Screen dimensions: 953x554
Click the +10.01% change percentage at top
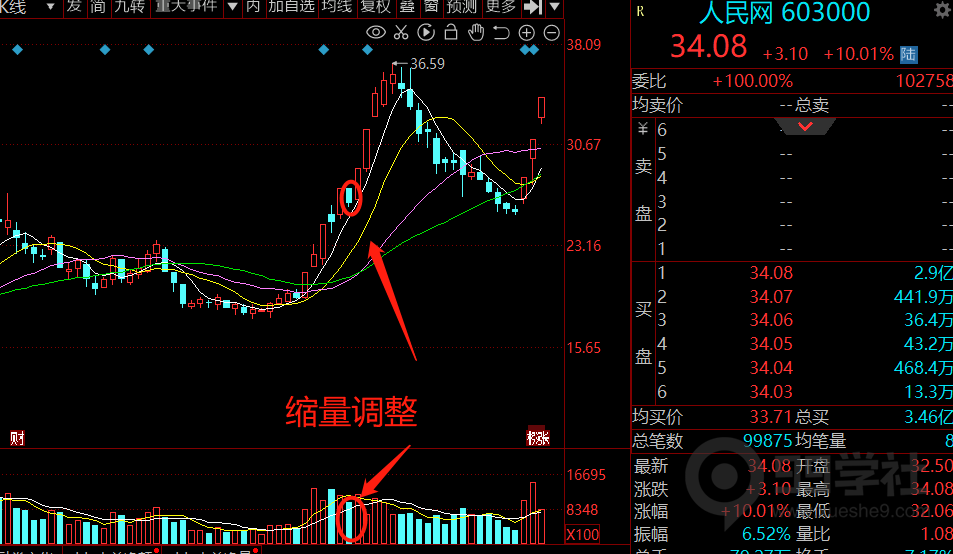[858, 54]
